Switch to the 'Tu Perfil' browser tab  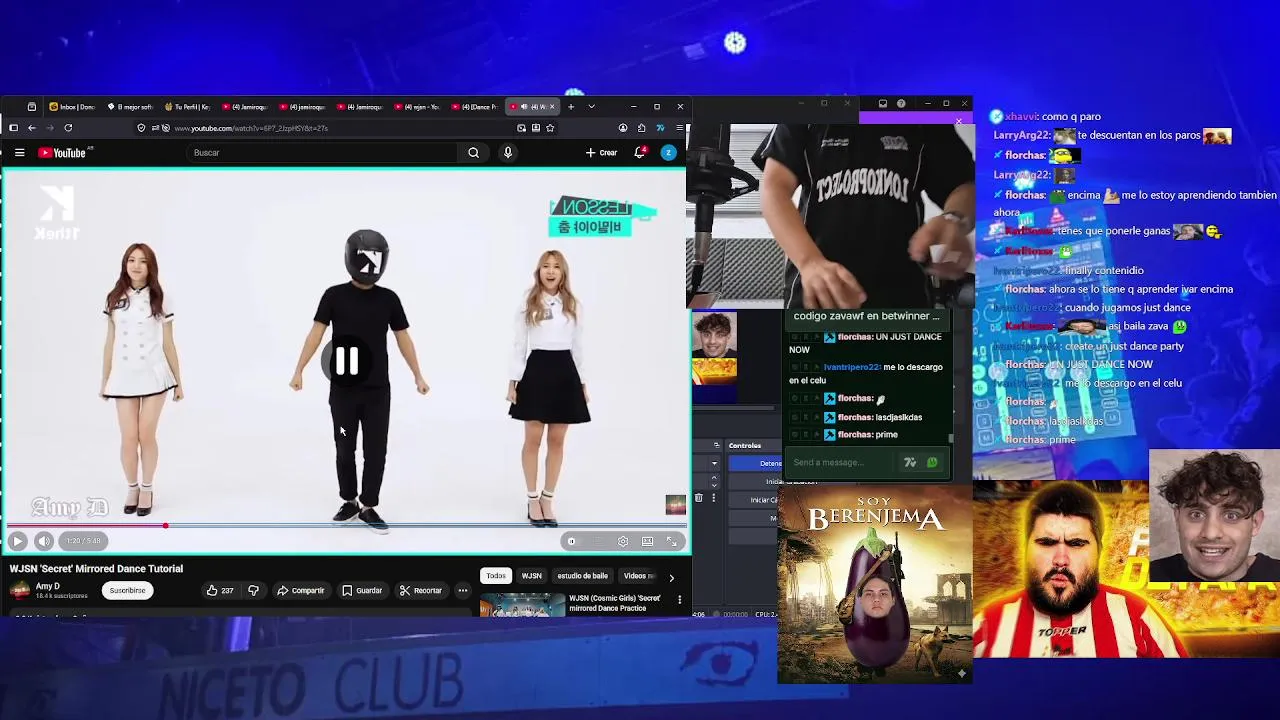point(187,107)
